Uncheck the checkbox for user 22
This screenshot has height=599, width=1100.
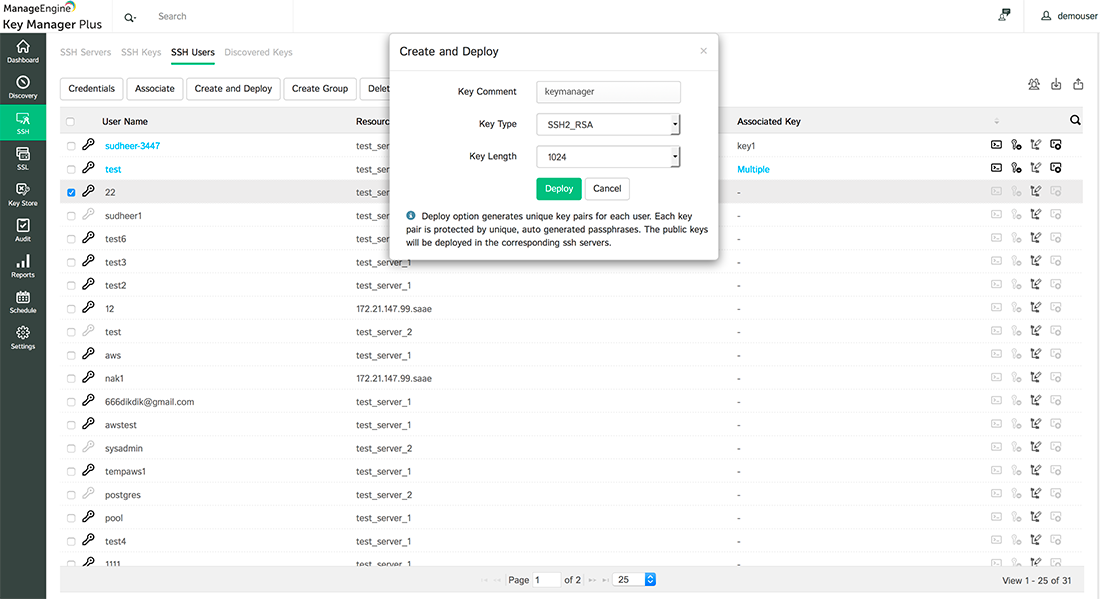click(x=71, y=192)
